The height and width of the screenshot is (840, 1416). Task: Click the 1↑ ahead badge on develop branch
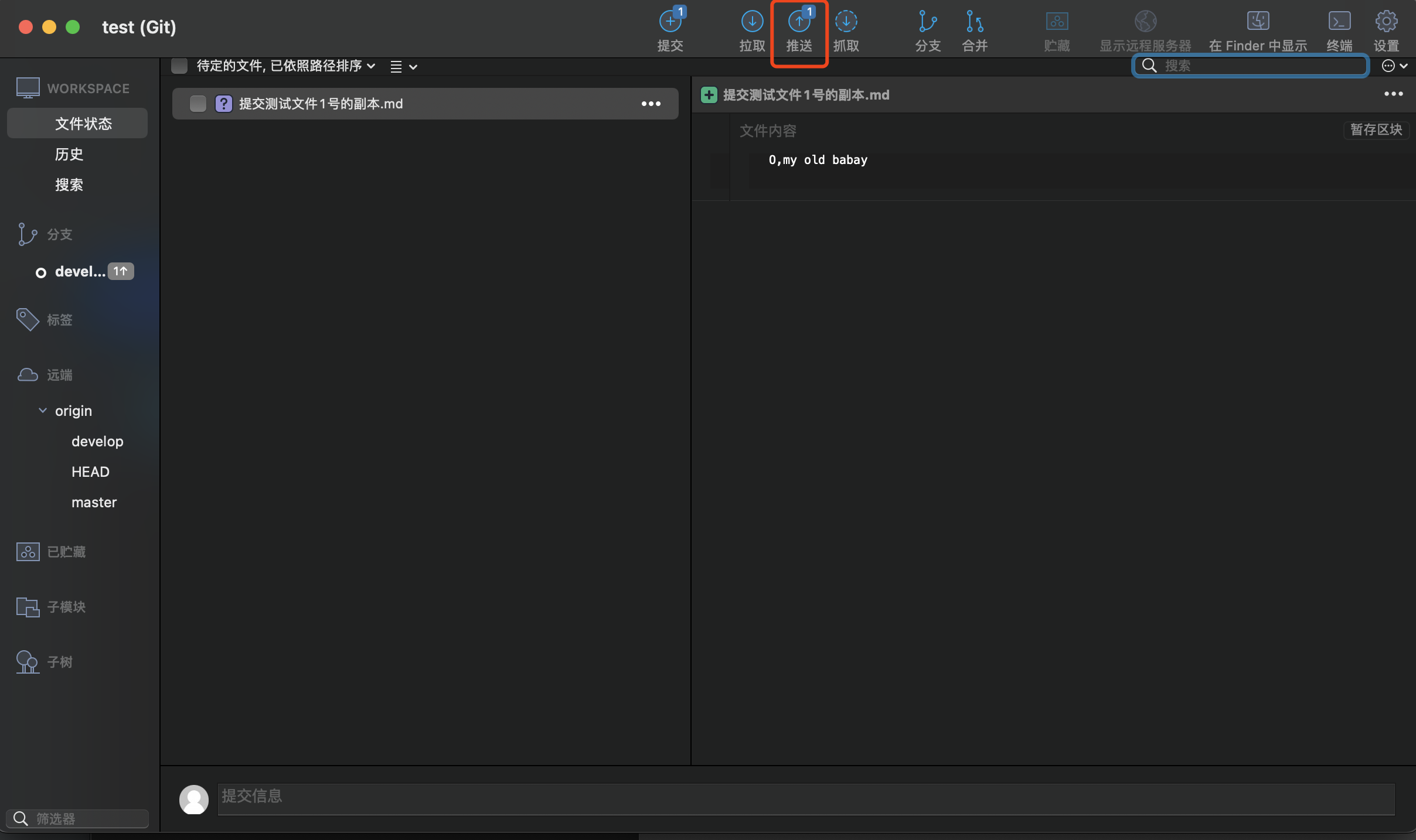pyautogui.click(x=121, y=271)
